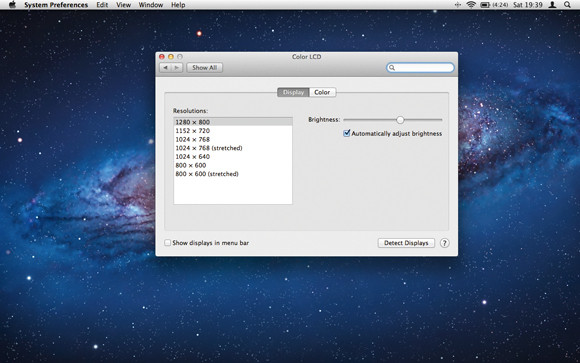Open the View menu
Image resolution: width=580 pixels, height=363 pixels.
click(124, 5)
